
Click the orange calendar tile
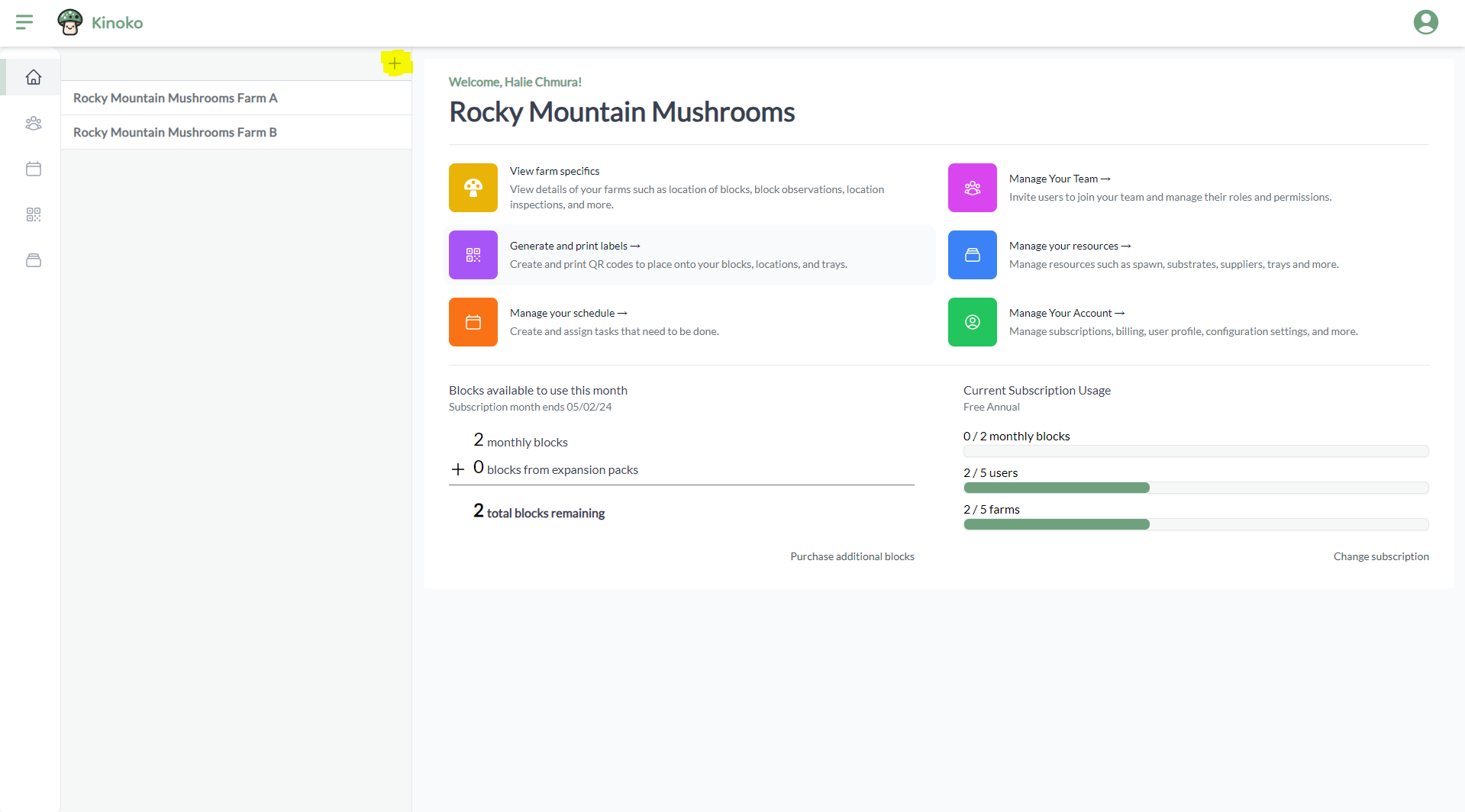473,322
